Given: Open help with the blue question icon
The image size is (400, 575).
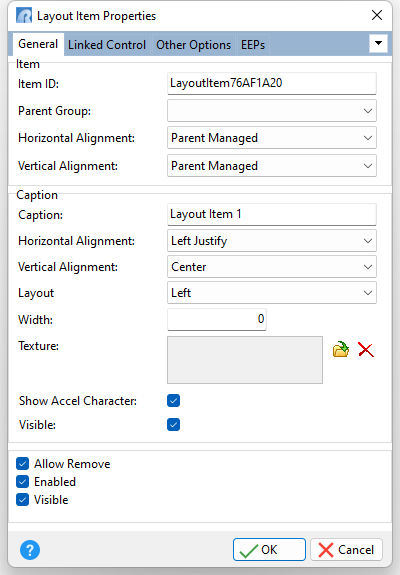Looking at the screenshot, I should click(x=30, y=550).
